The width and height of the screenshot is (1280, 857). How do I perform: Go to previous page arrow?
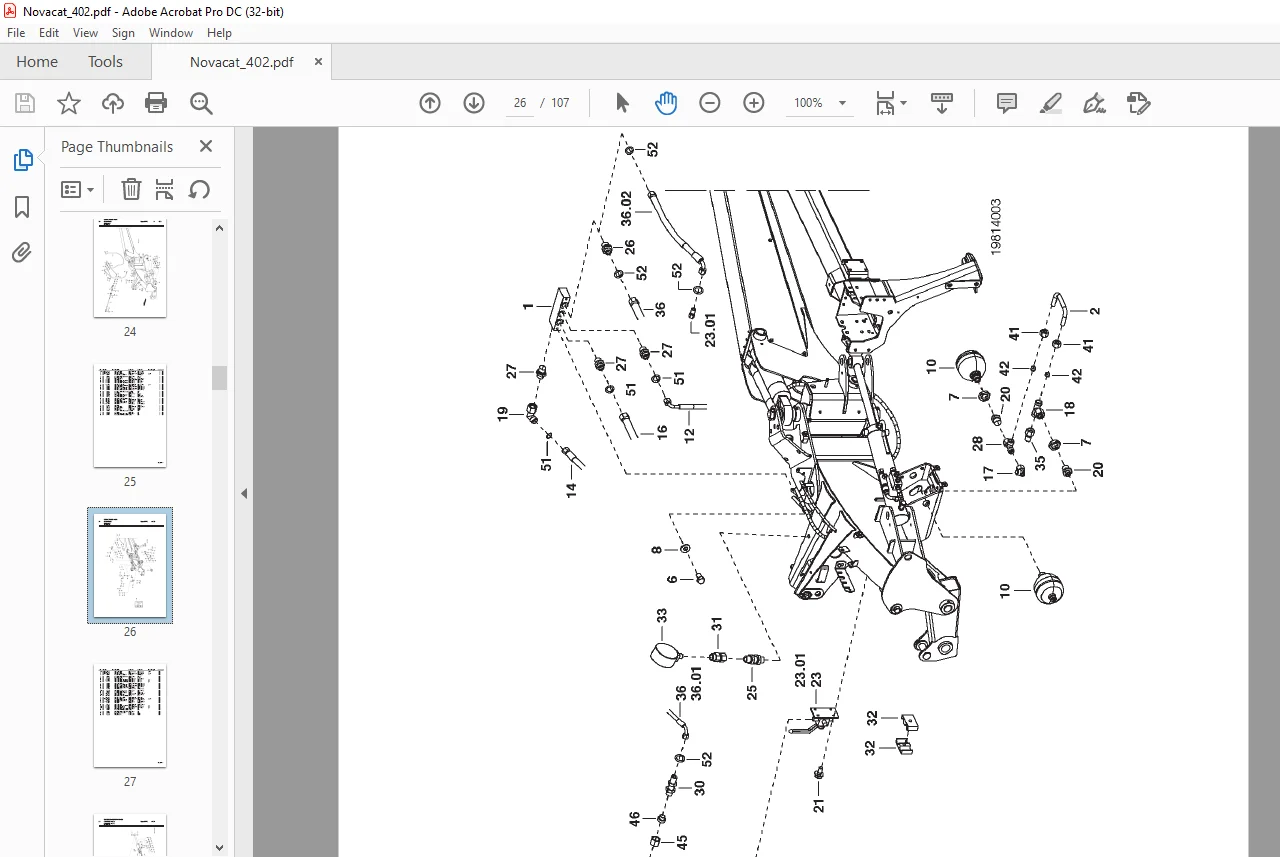pos(430,103)
